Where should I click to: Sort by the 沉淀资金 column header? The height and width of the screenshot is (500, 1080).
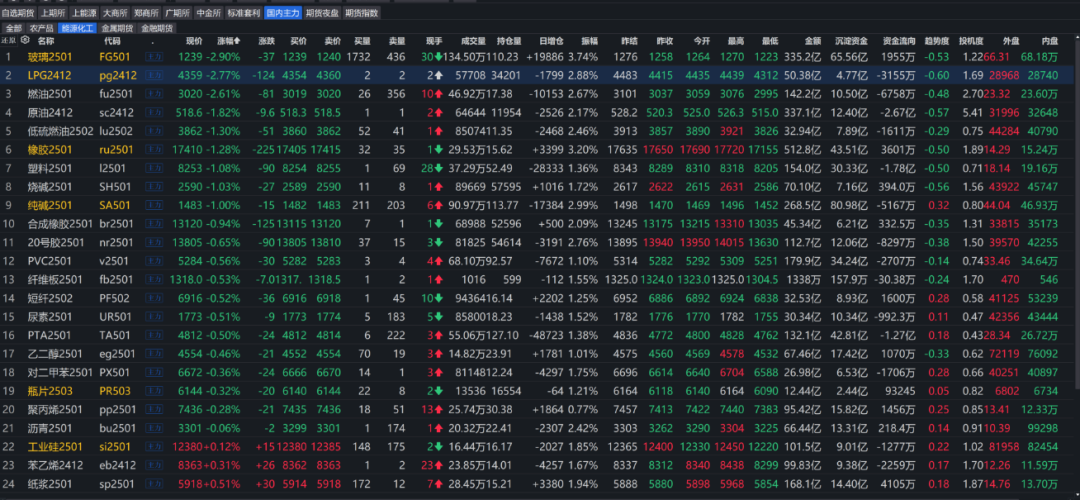(850, 41)
